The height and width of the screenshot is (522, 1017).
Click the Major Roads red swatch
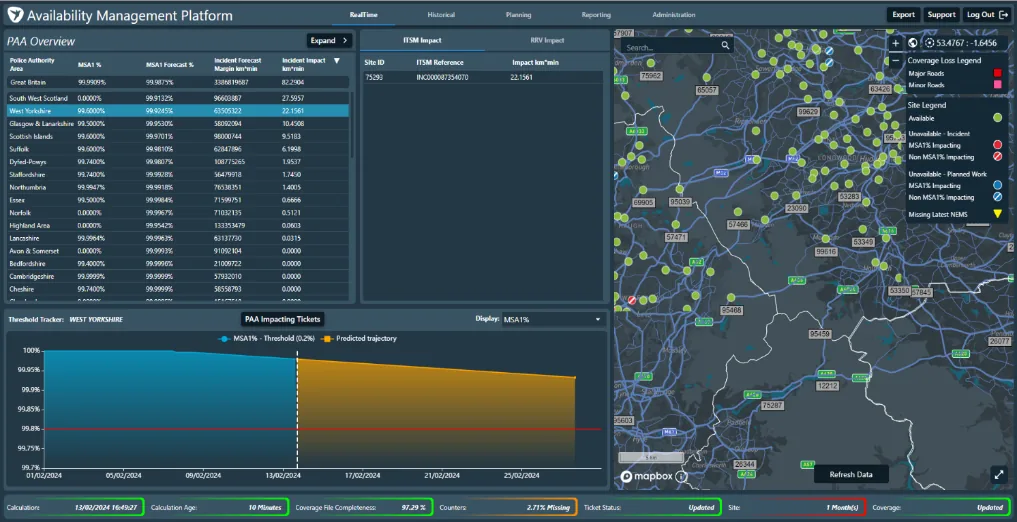pos(998,73)
